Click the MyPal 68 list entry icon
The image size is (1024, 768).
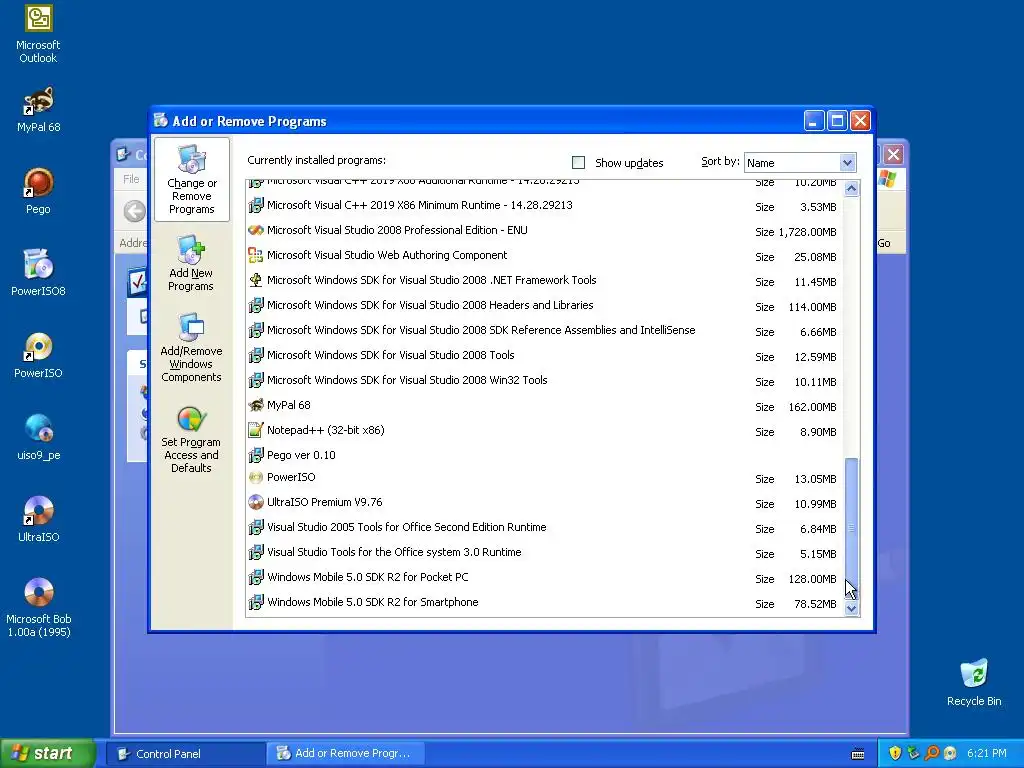tap(256, 406)
